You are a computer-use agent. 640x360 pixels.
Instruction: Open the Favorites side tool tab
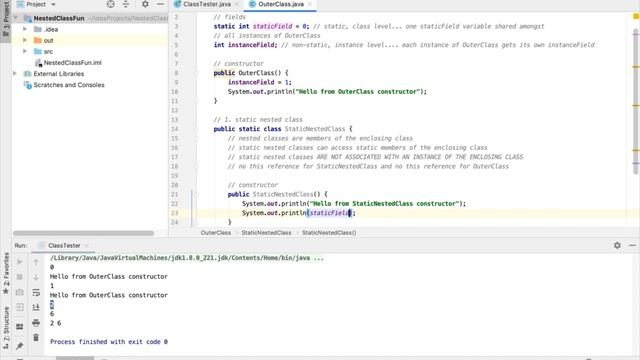click(x=5, y=272)
